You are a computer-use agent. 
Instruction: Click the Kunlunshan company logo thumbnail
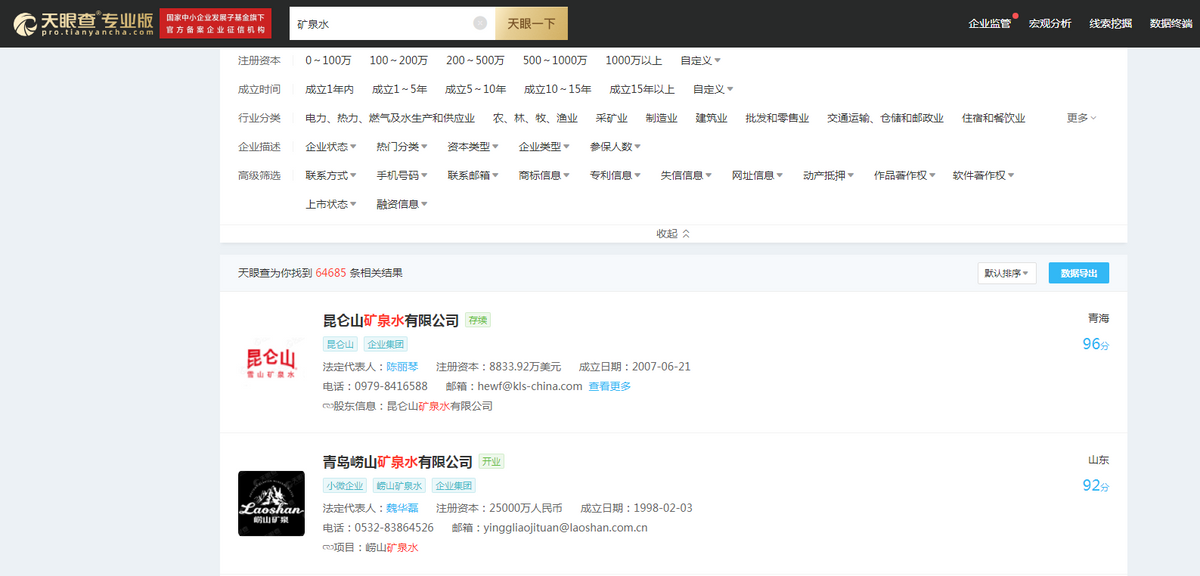click(270, 361)
